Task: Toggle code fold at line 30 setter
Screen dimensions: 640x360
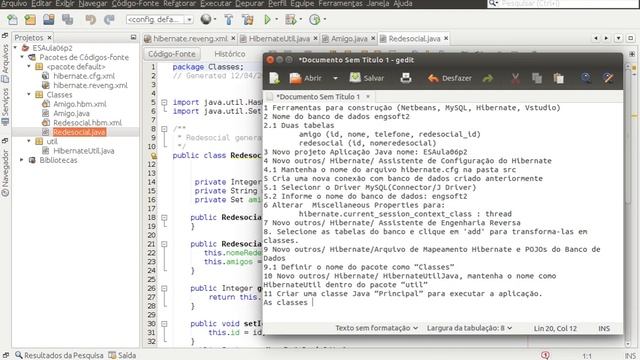Action: 164,324
